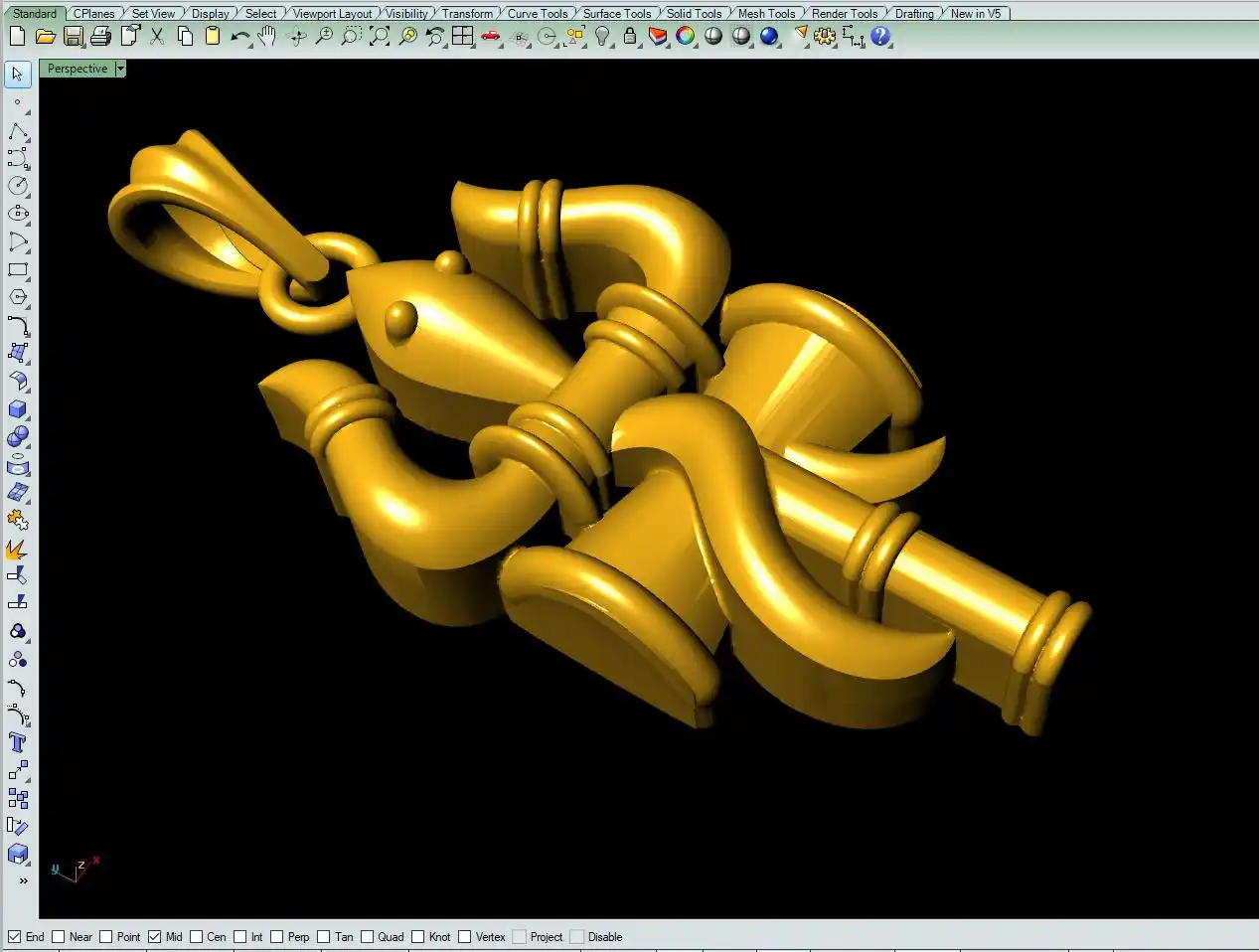Viewport: 1259px width, 952px height.
Task: Switch to the Solid Tools tab
Action: (x=694, y=13)
